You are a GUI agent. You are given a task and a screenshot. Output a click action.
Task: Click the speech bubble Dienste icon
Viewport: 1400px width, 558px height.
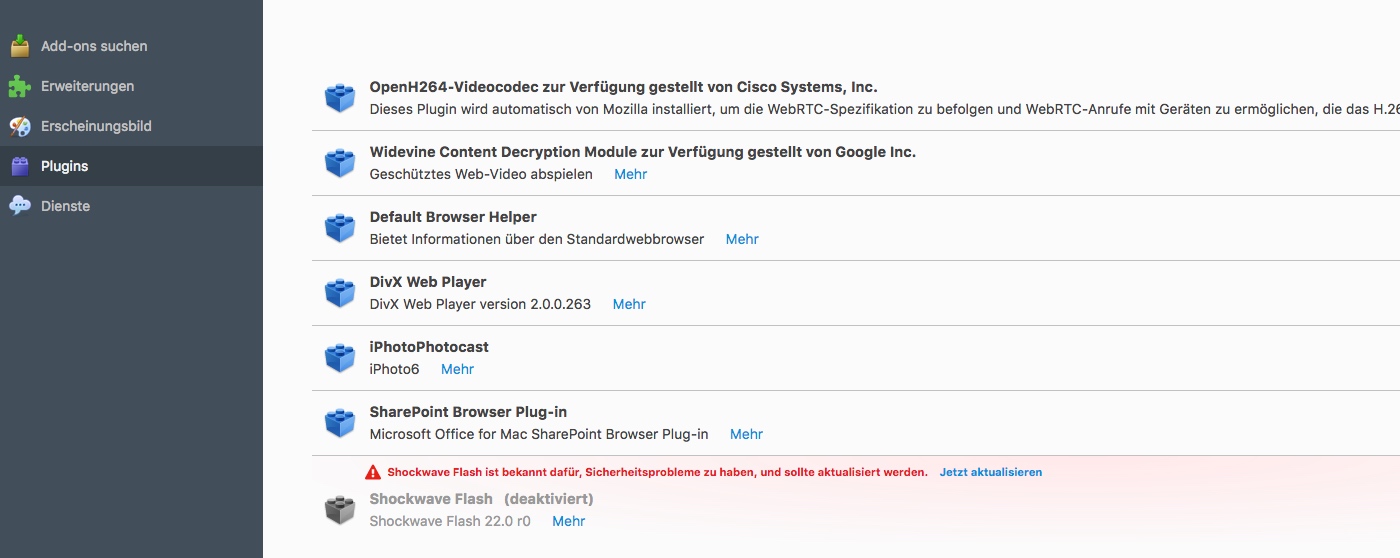coord(20,206)
